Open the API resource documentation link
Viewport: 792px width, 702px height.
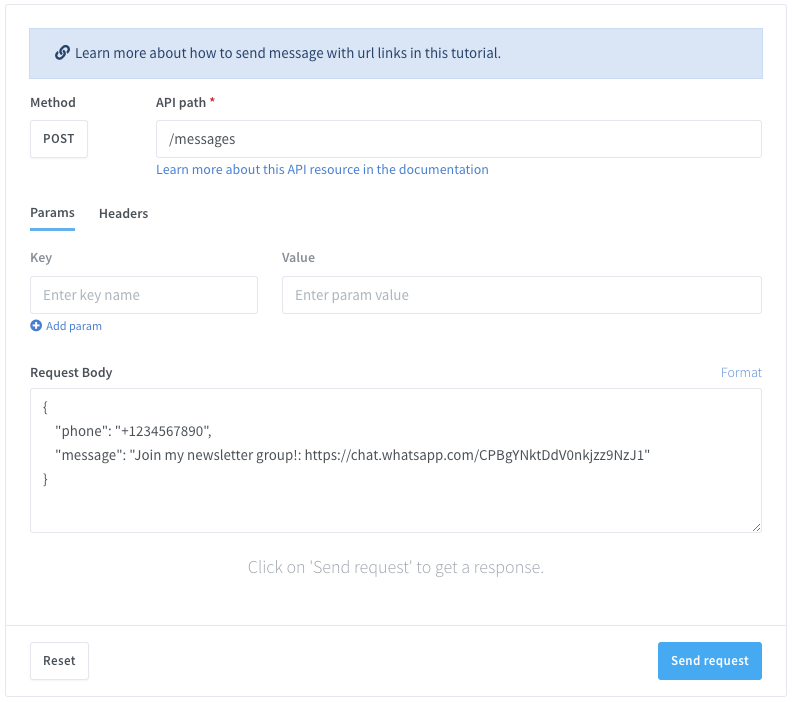click(x=322, y=170)
